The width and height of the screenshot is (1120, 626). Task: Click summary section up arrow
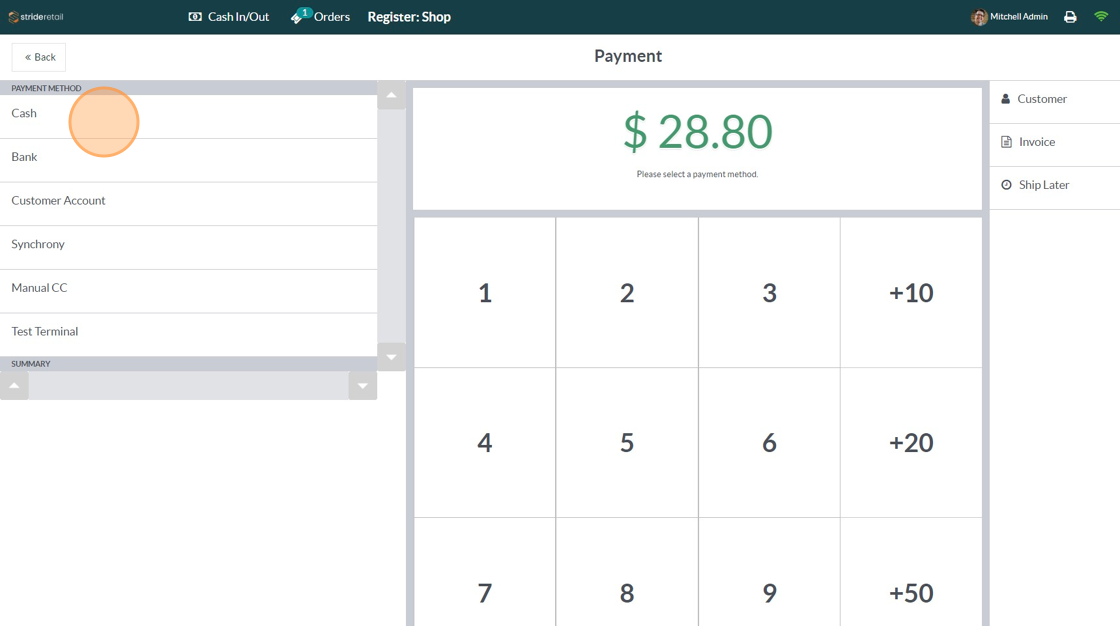14,385
